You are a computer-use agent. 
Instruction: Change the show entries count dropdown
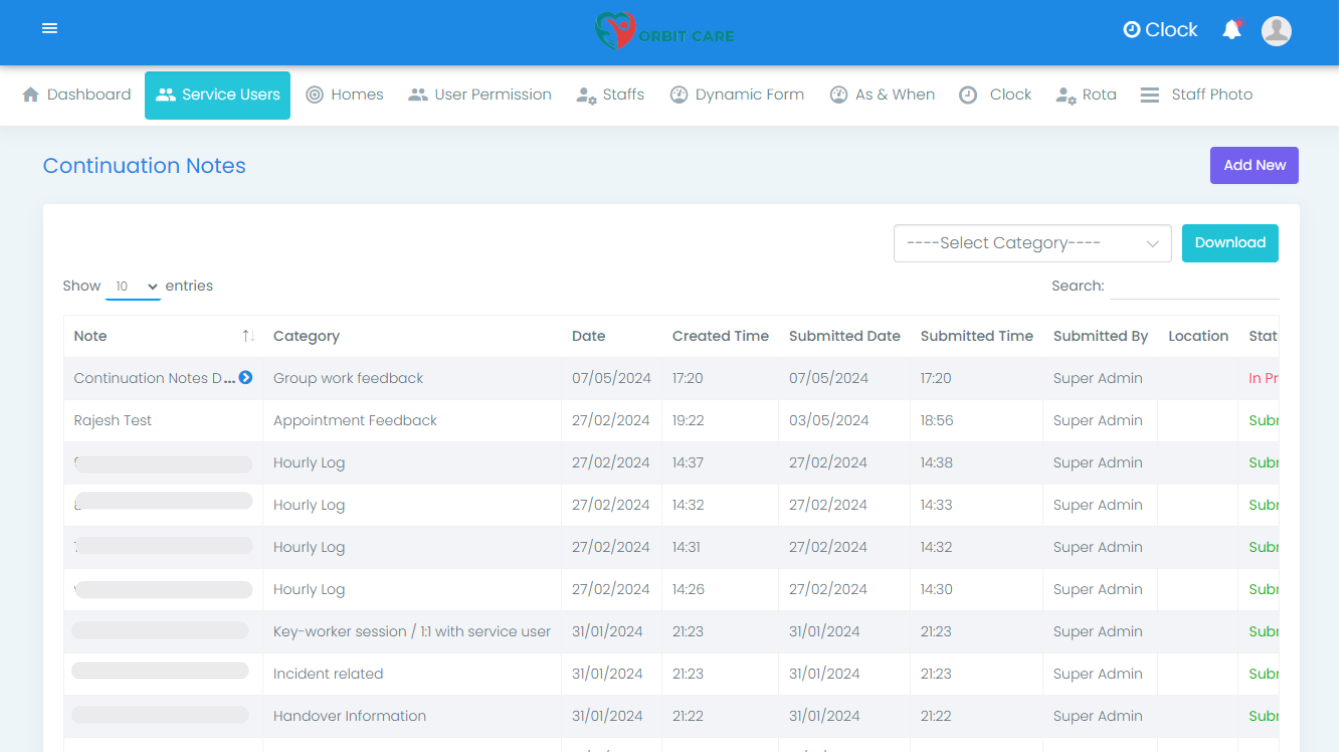tap(133, 286)
